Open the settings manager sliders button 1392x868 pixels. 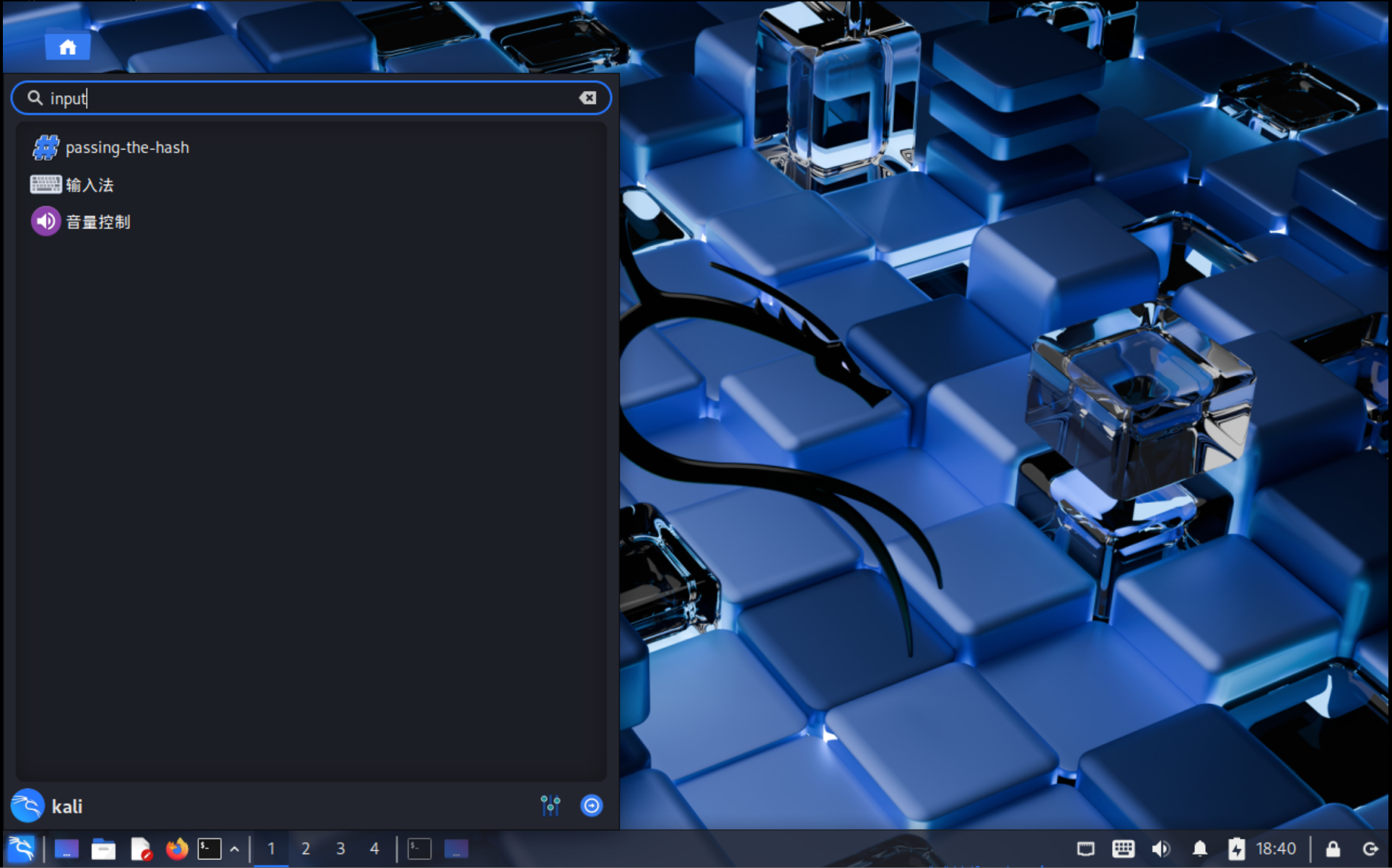click(x=550, y=805)
